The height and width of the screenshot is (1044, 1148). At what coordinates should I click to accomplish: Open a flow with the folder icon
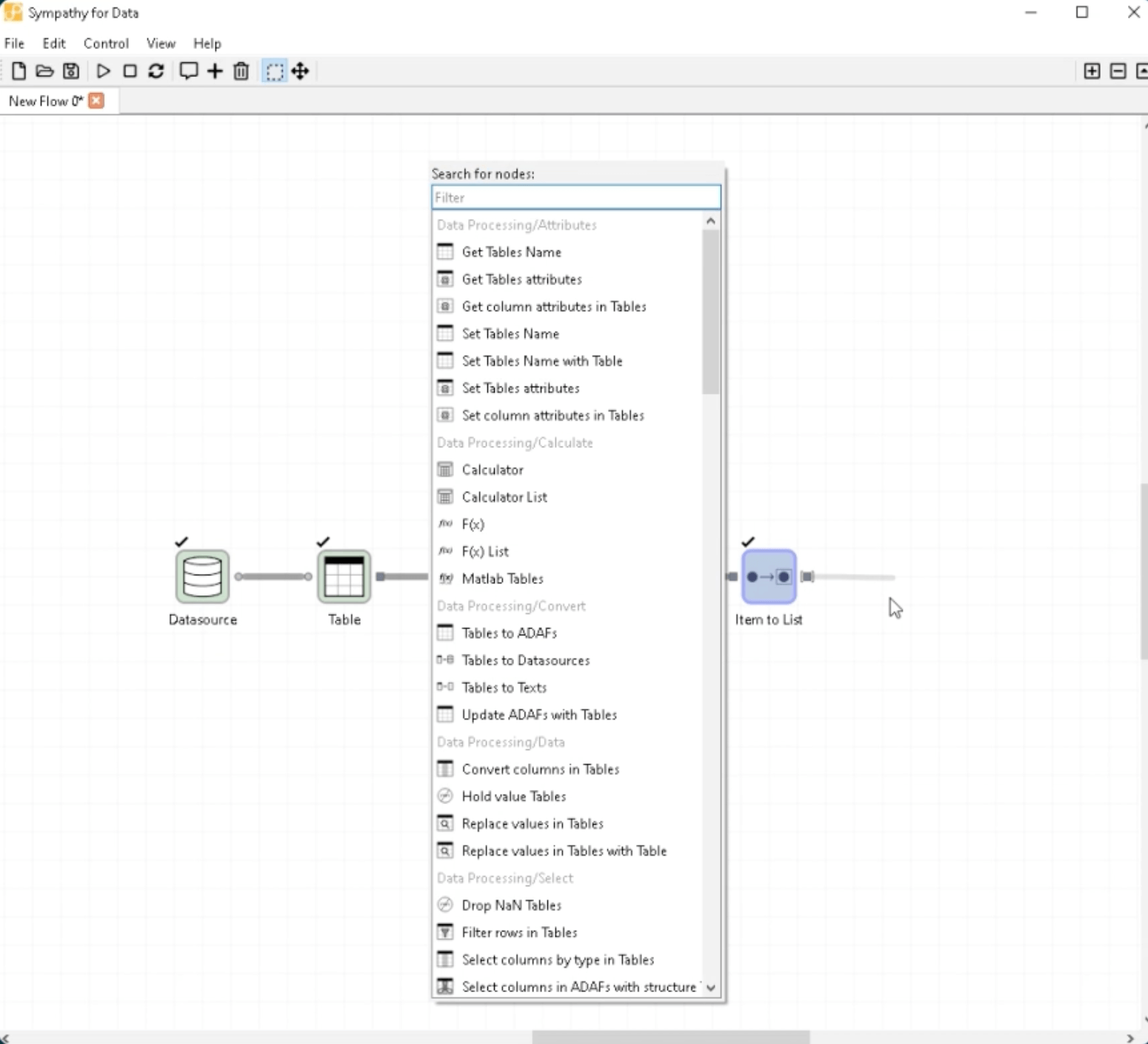pos(44,71)
